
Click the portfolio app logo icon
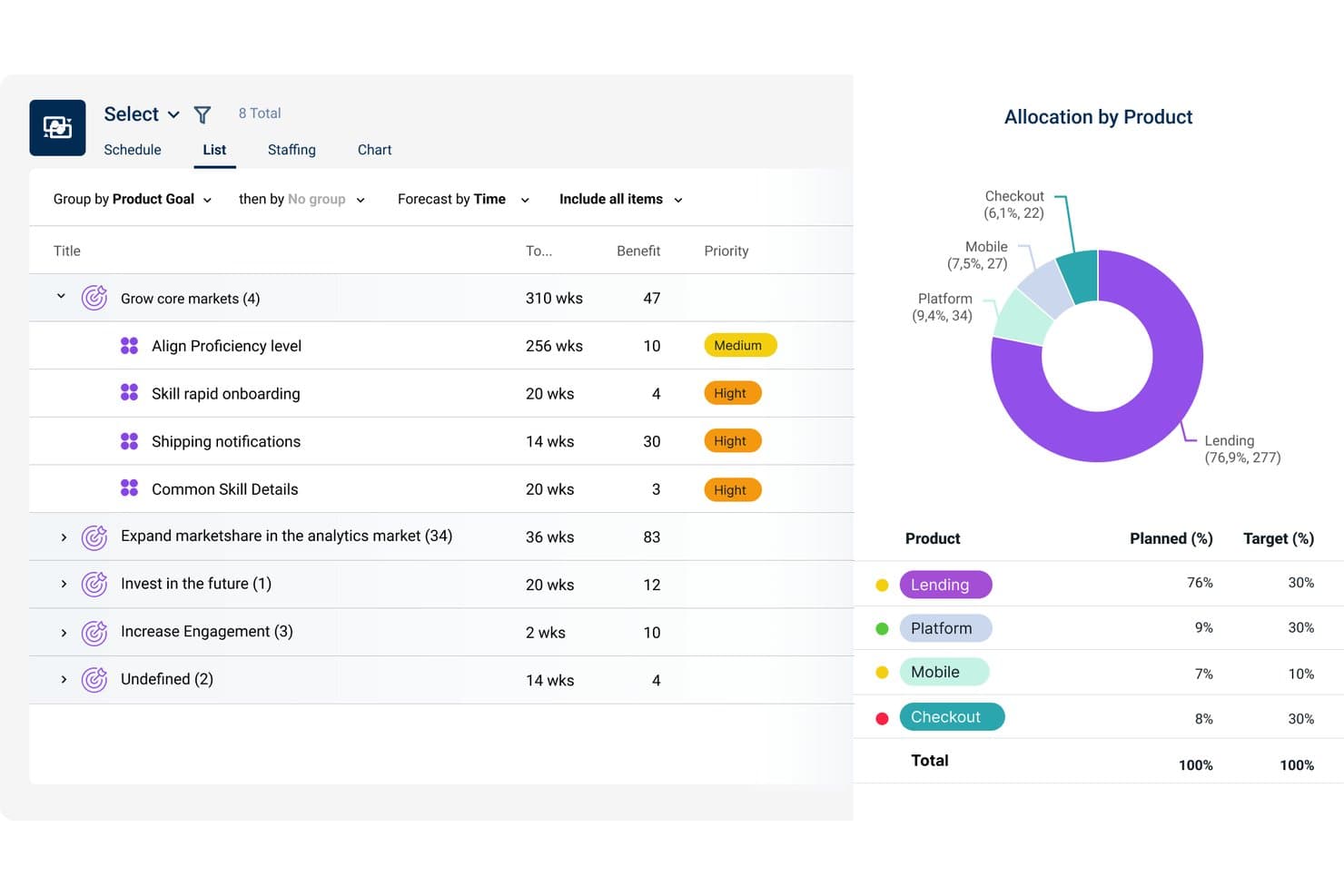(x=57, y=128)
